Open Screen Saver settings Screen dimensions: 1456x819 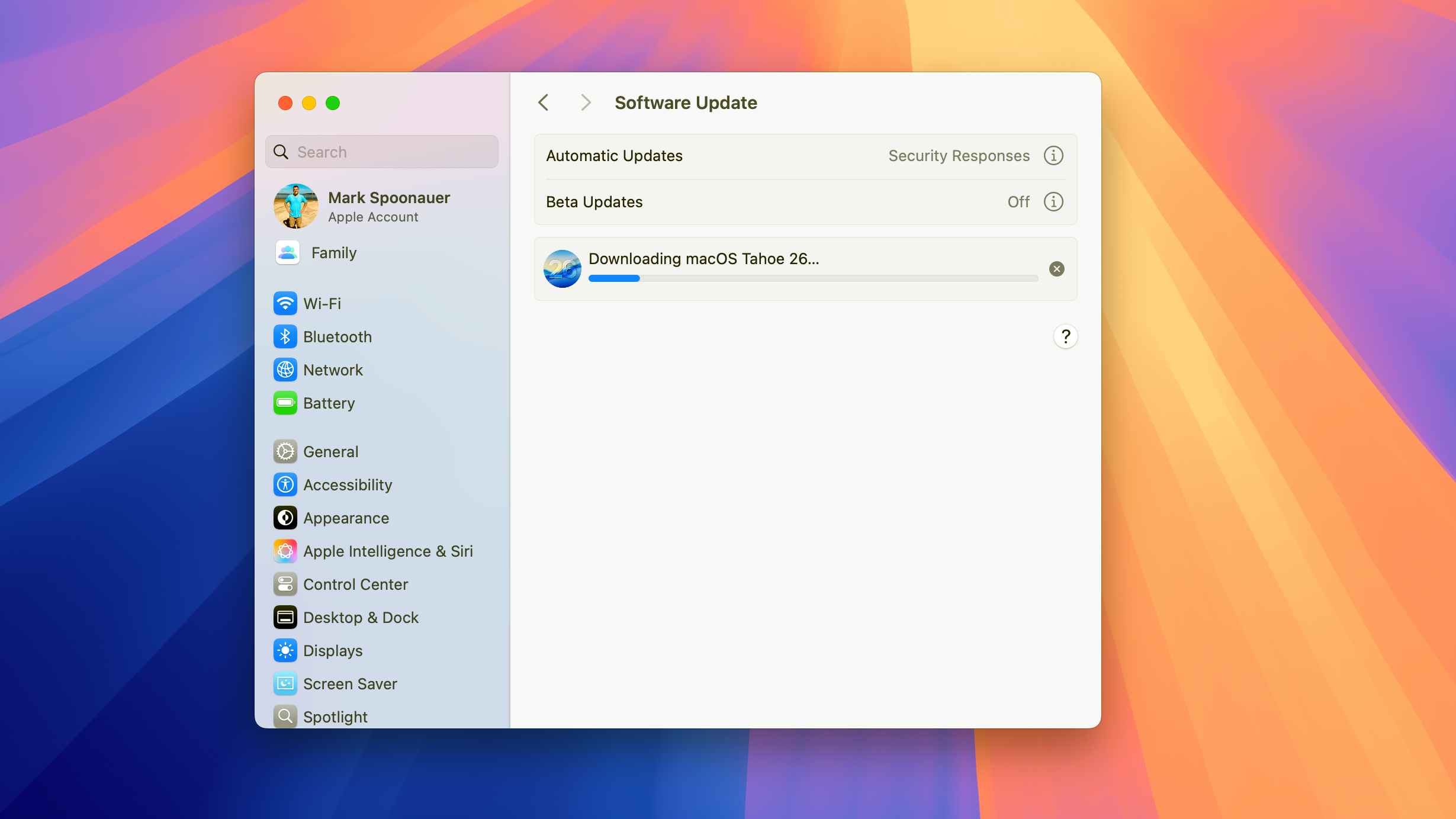pyautogui.click(x=350, y=683)
